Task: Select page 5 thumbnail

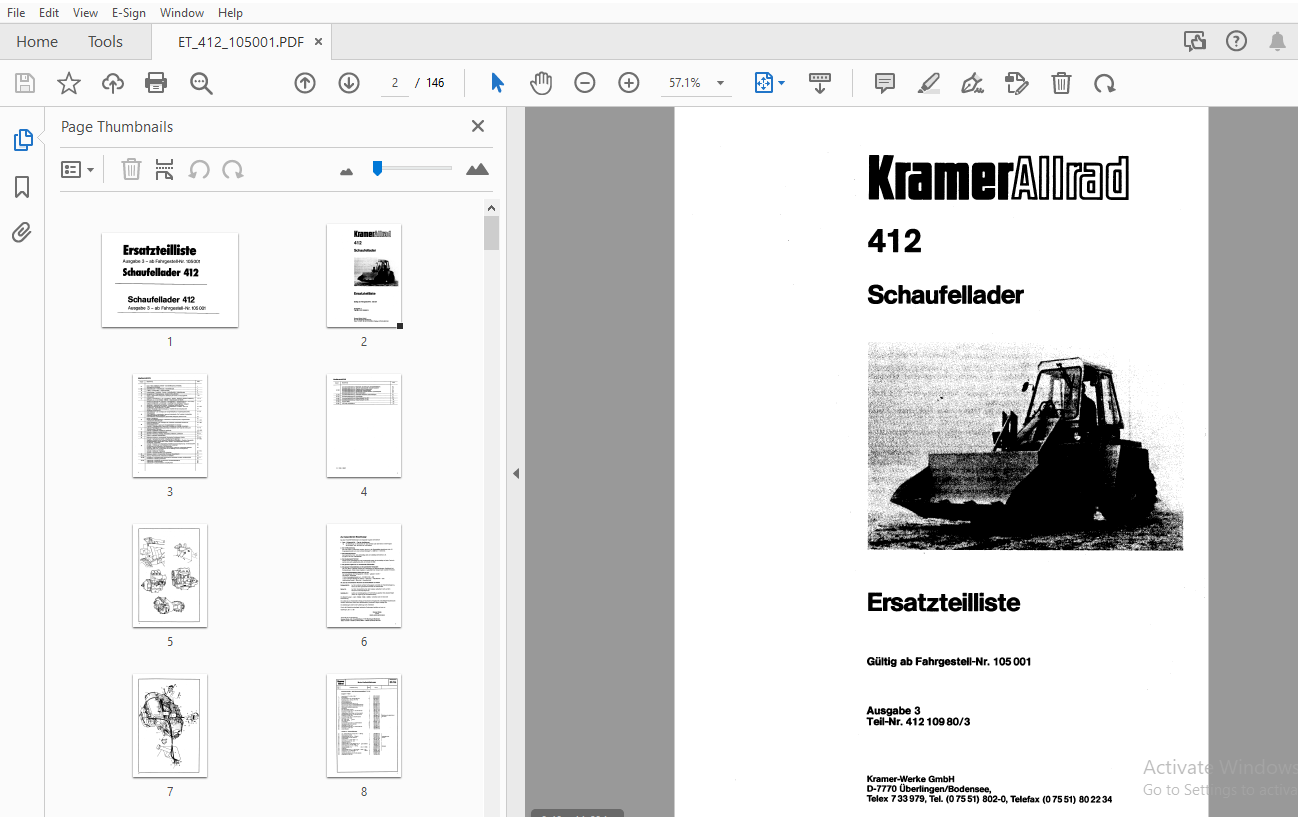Action: 170,576
